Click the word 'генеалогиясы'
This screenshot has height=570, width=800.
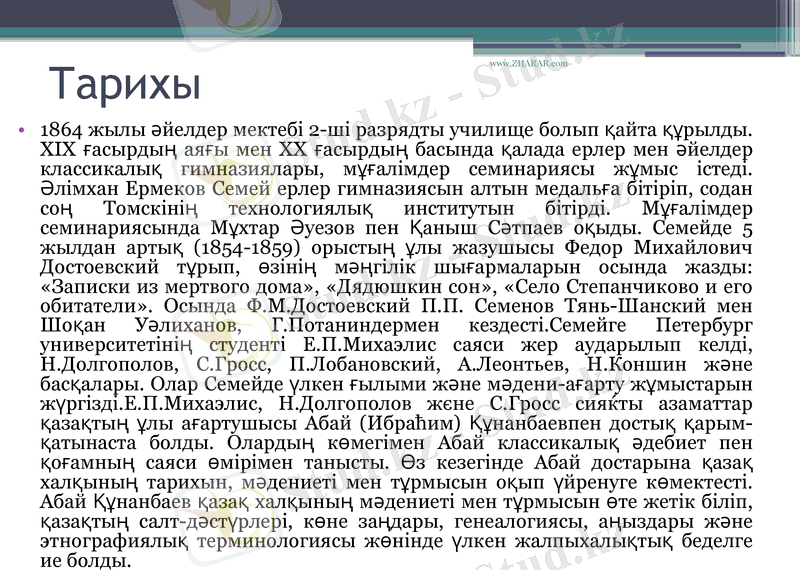point(518,522)
